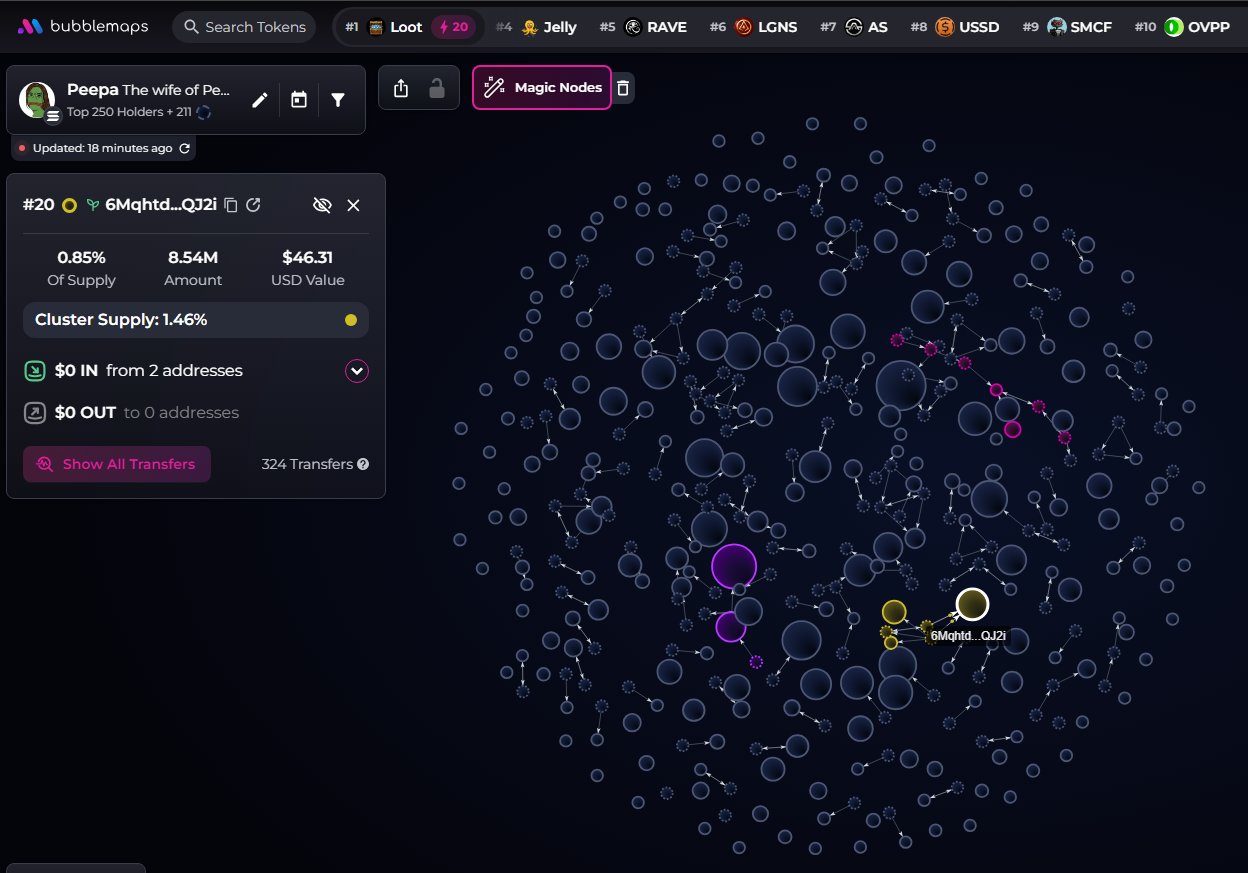This screenshot has width=1248, height=873.
Task: Click the share/export icon
Action: 401,88
